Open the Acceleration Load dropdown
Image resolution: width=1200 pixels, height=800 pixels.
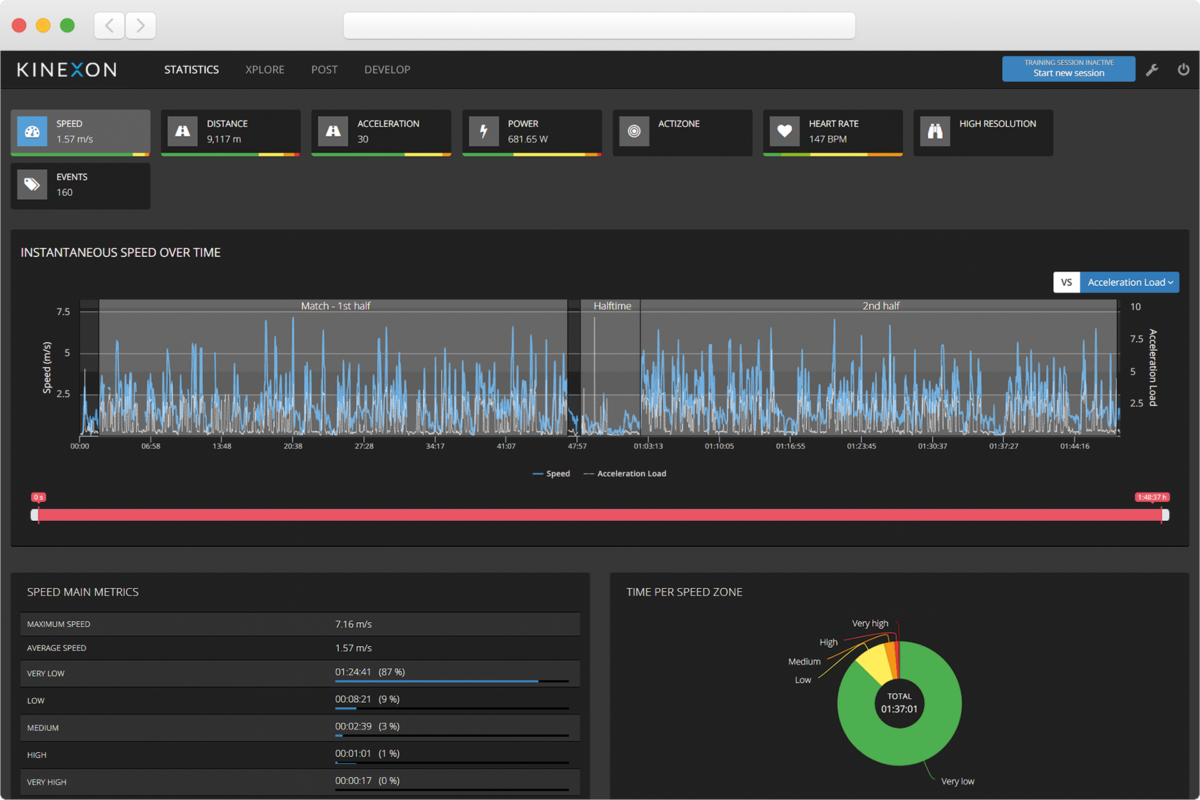point(1129,283)
